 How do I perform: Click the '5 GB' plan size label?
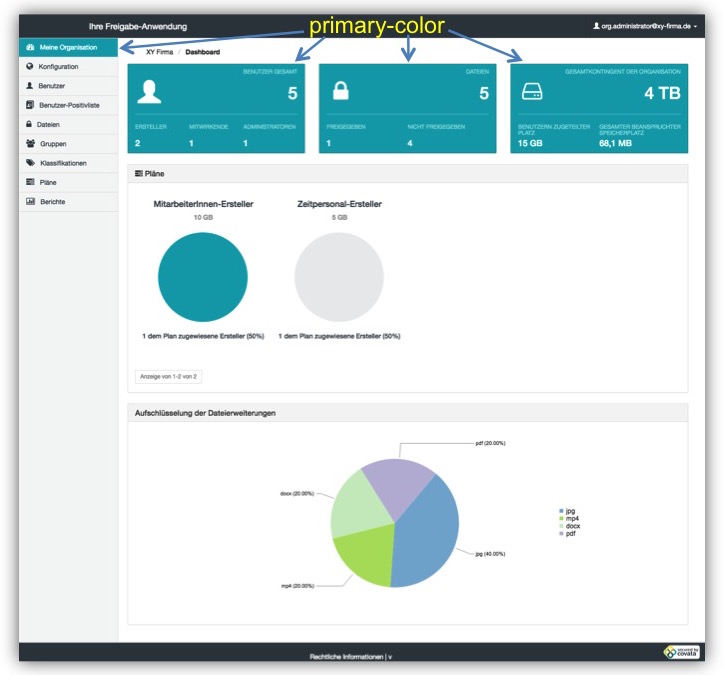click(x=339, y=217)
